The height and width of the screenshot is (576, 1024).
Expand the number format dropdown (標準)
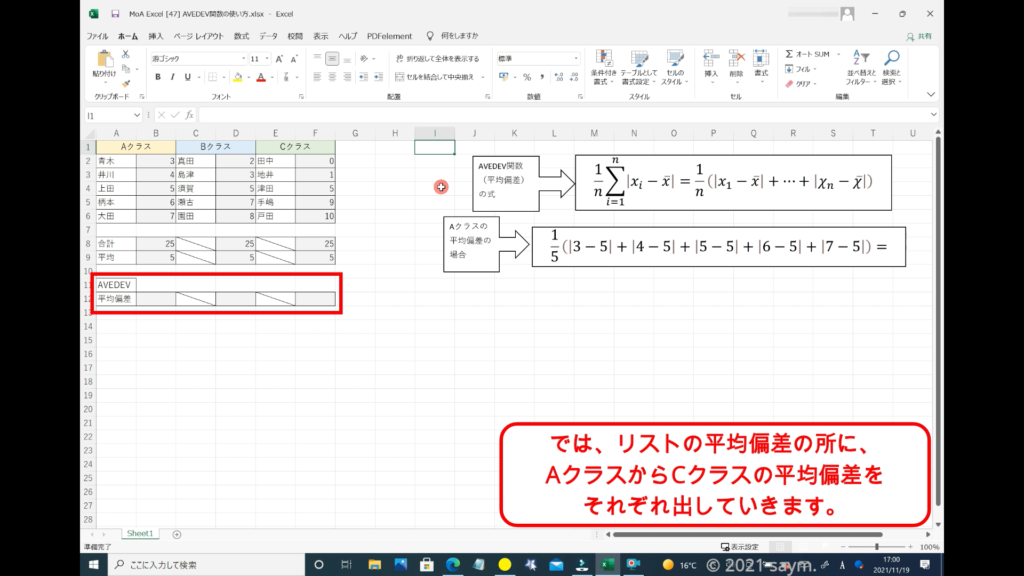[x=576, y=59]
